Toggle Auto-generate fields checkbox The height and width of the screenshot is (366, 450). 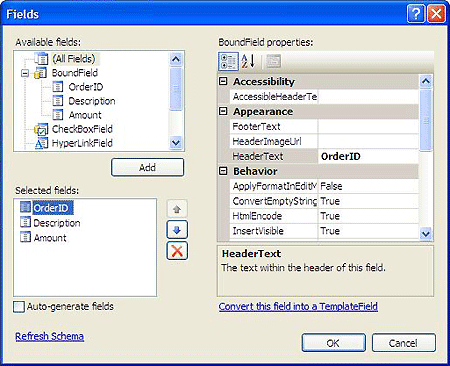[19, 307]
